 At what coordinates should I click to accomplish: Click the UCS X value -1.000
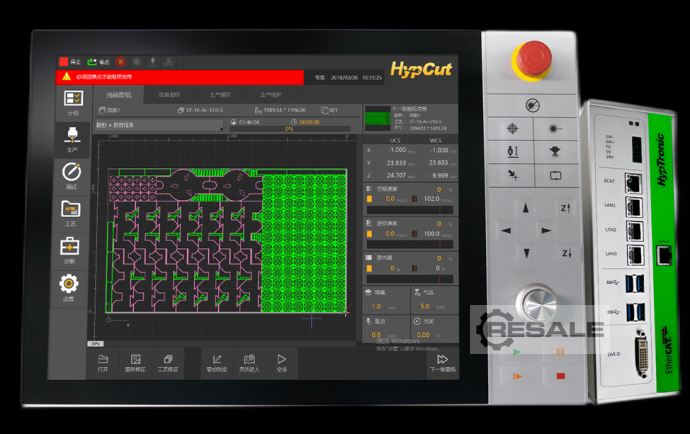(x=397, y=150)
